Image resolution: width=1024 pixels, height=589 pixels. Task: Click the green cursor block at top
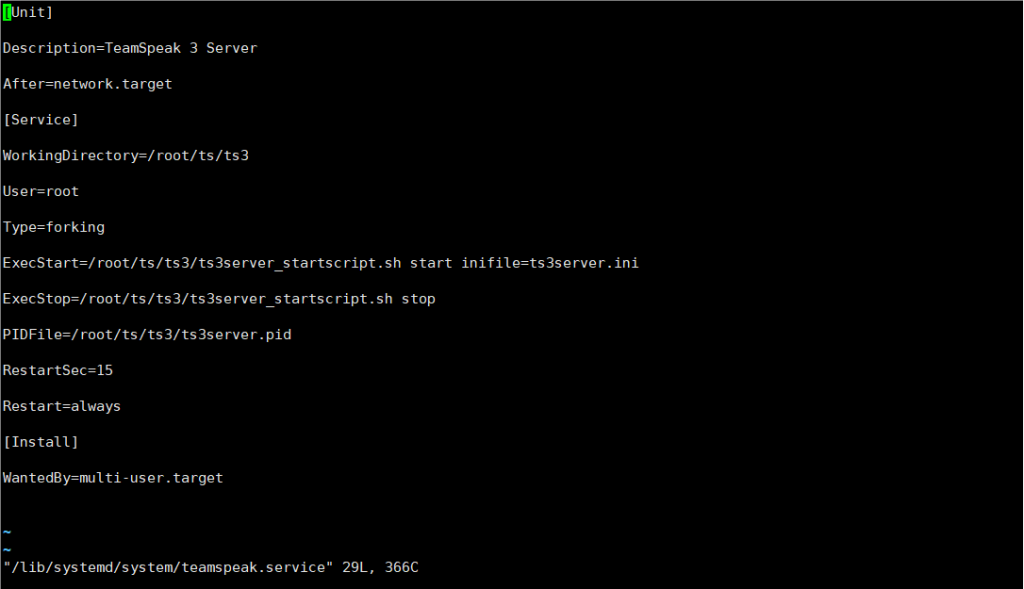pos(7,12)
